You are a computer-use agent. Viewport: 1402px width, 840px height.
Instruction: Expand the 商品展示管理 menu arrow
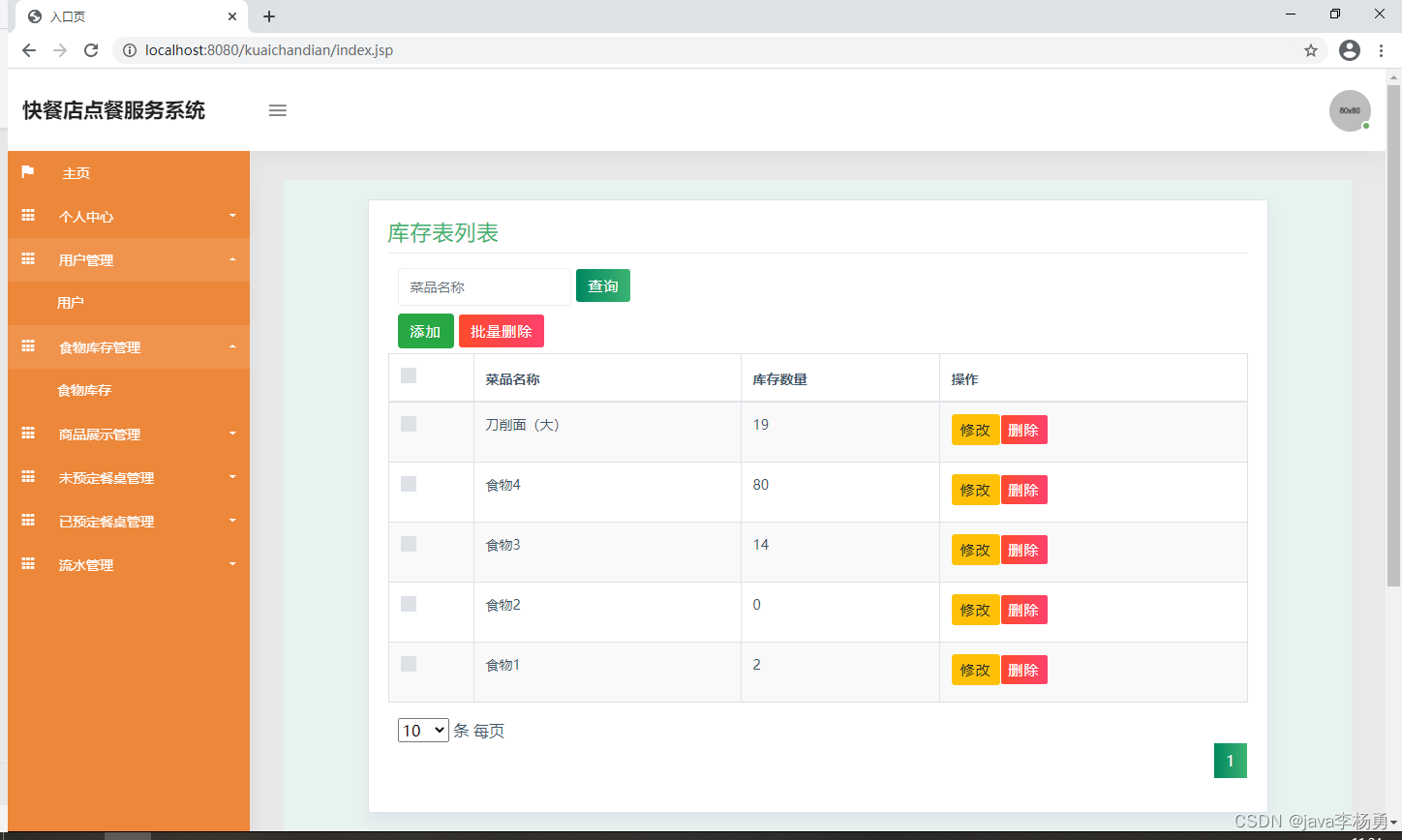click(232, 433)
